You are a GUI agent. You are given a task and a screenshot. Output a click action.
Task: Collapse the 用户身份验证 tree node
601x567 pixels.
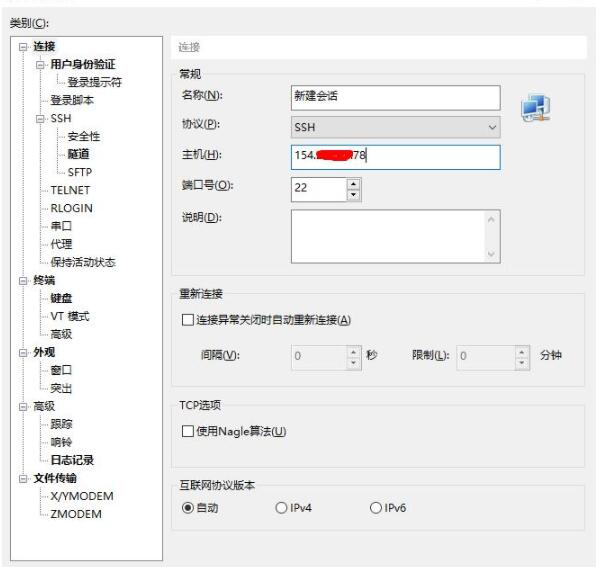coord(40,65)
